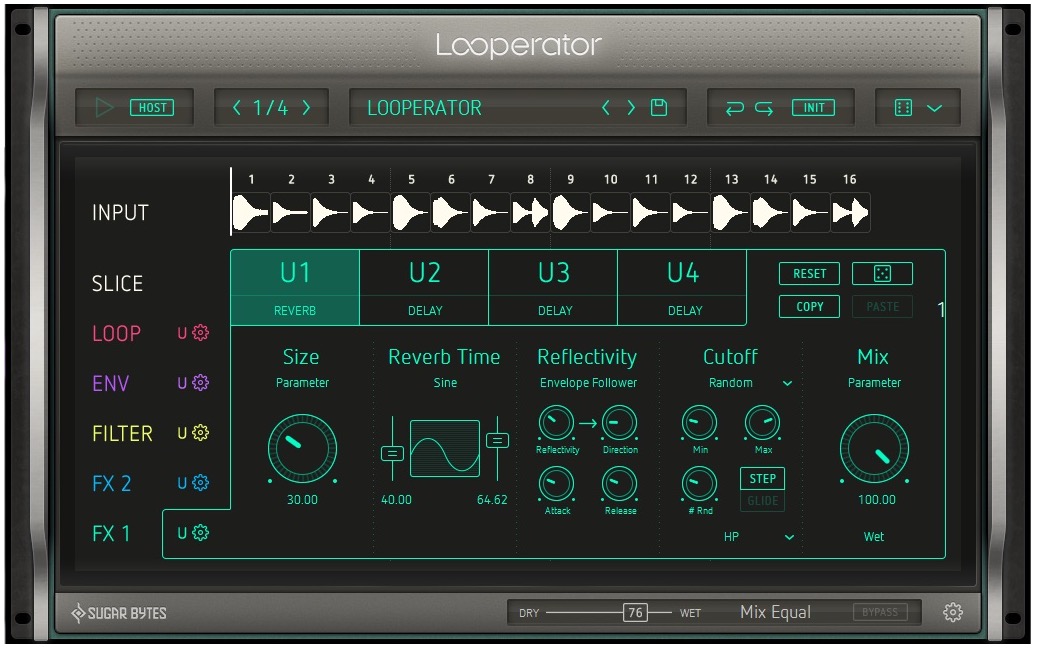Click the Mix Equal label
1038x649 pixels.
click(x=775, y=613)
